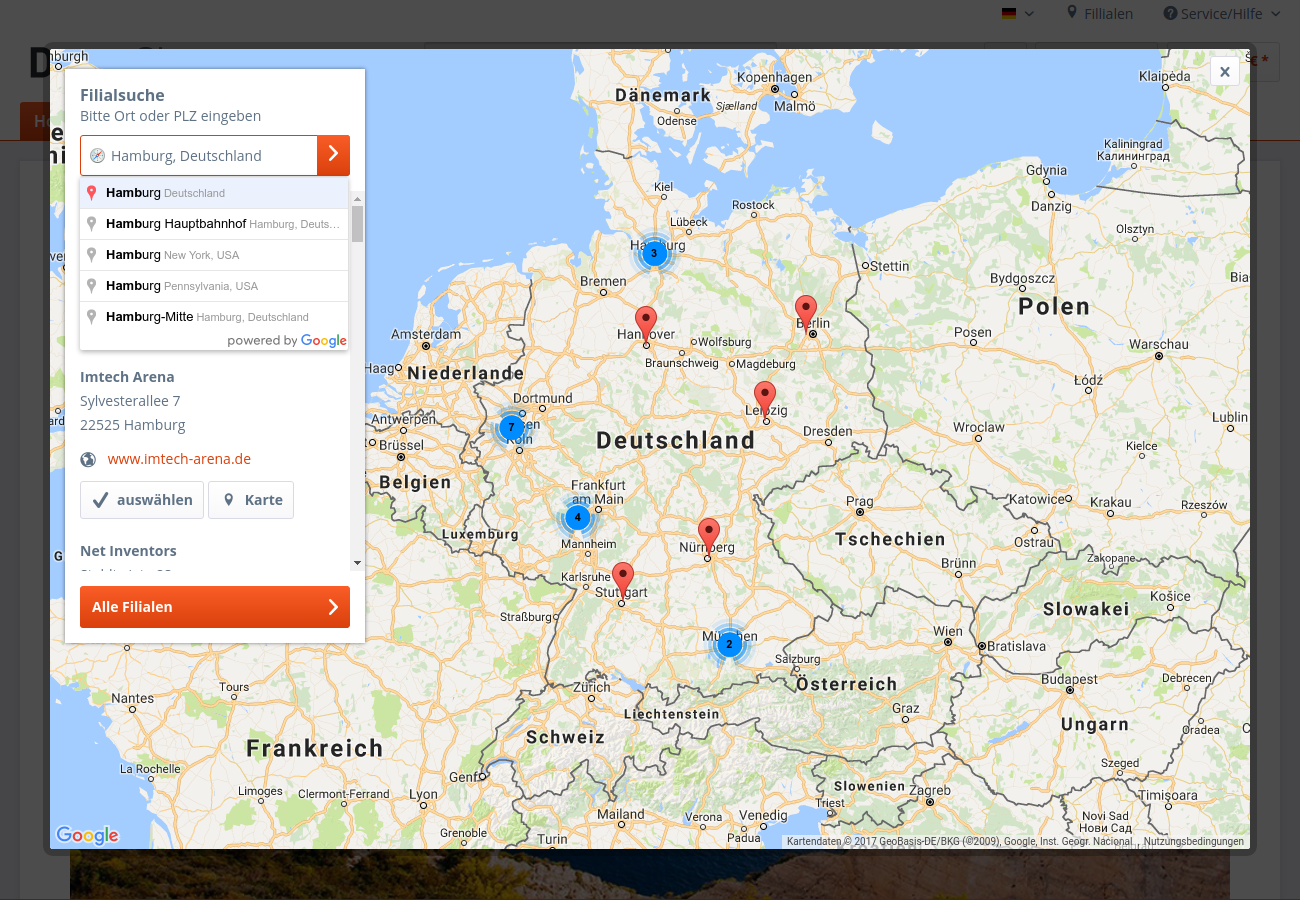The height and width of the screenshot is (900, 1300).
Task: Click the scrollbar up arrow in results list
Action: 358,199
